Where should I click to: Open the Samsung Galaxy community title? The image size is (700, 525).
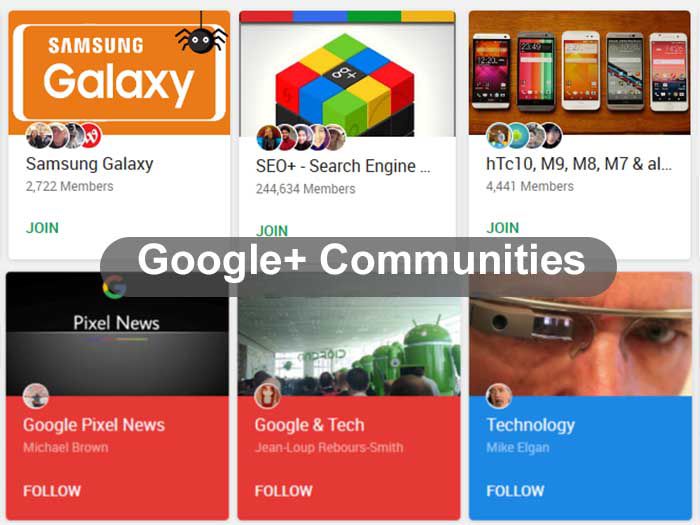pyautogui.click(x=89, y=164)
